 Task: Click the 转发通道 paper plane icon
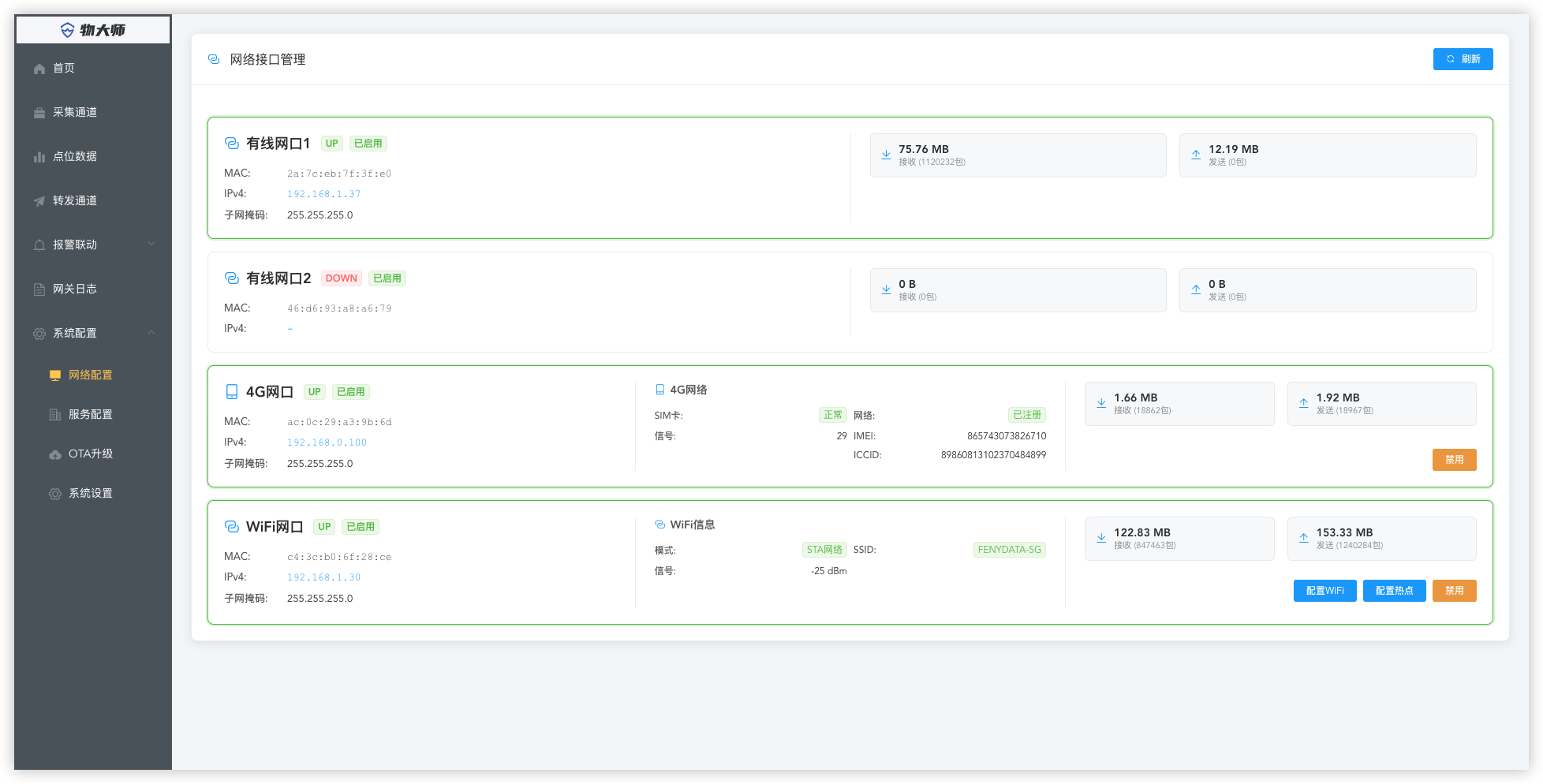click(39, 201)
